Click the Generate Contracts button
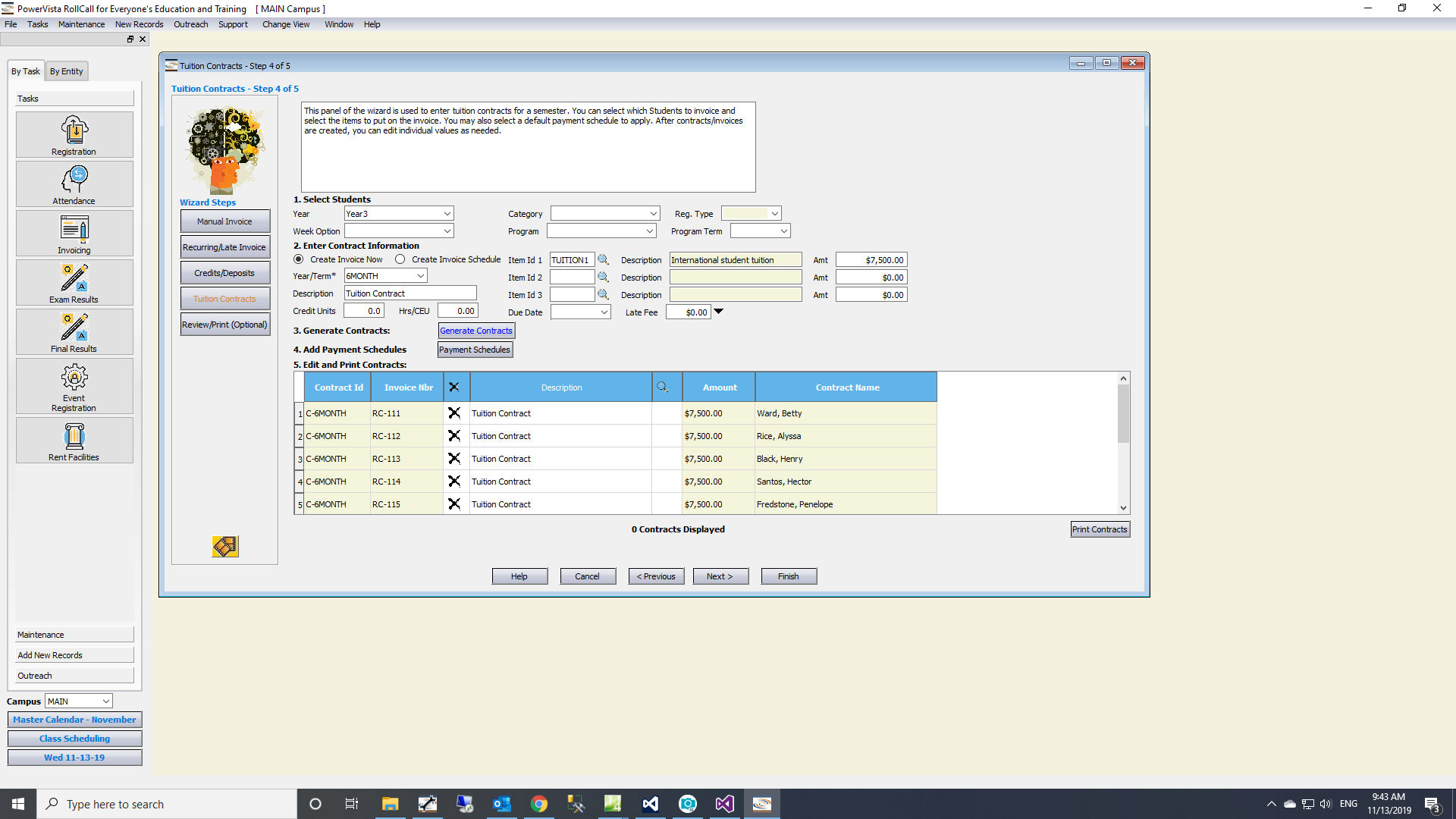1456x819 pixels. tap(476, 331)
